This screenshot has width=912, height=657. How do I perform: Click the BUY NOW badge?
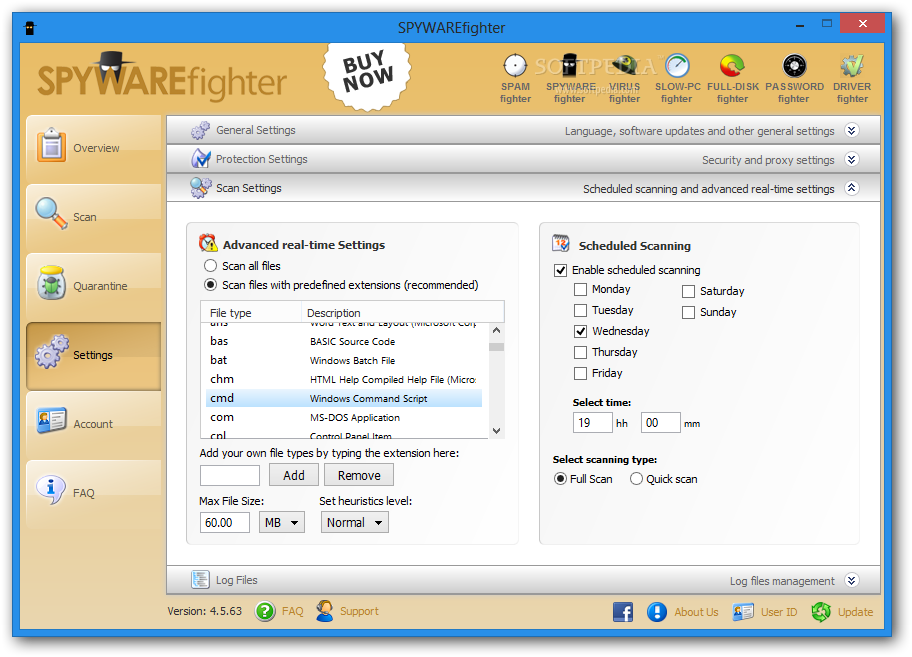click(x=367, y=76)
